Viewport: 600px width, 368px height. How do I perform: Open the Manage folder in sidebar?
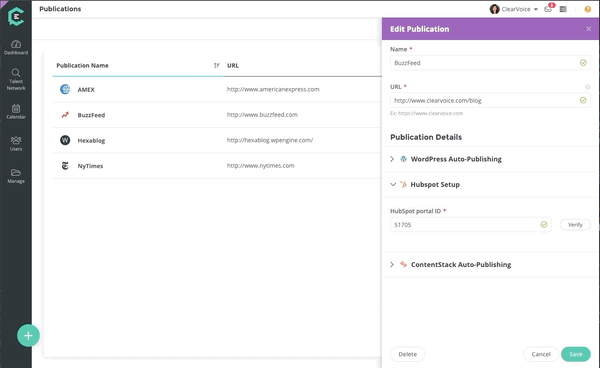(x=16, y=176)
